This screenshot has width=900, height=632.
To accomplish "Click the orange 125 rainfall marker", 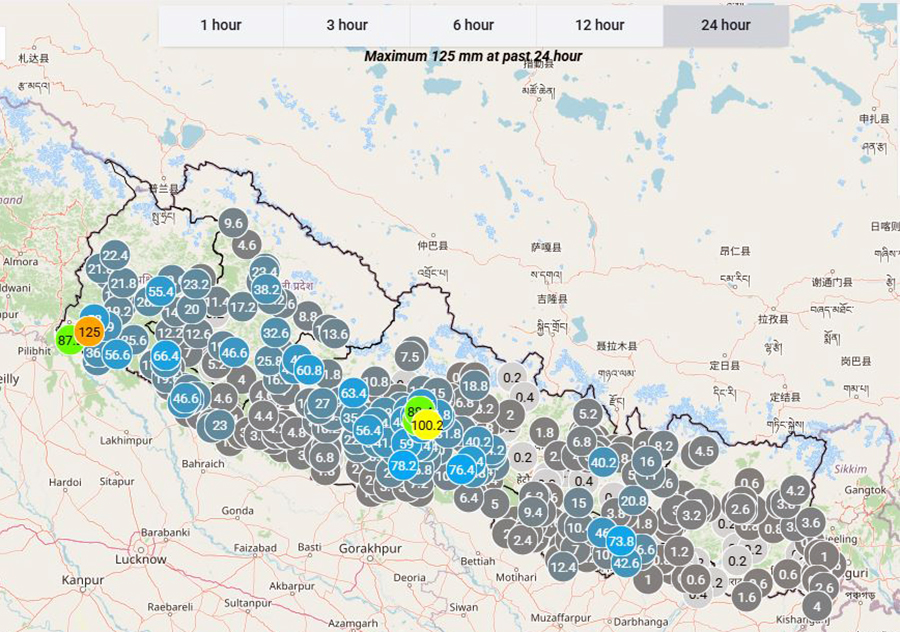I will point(89,332).
